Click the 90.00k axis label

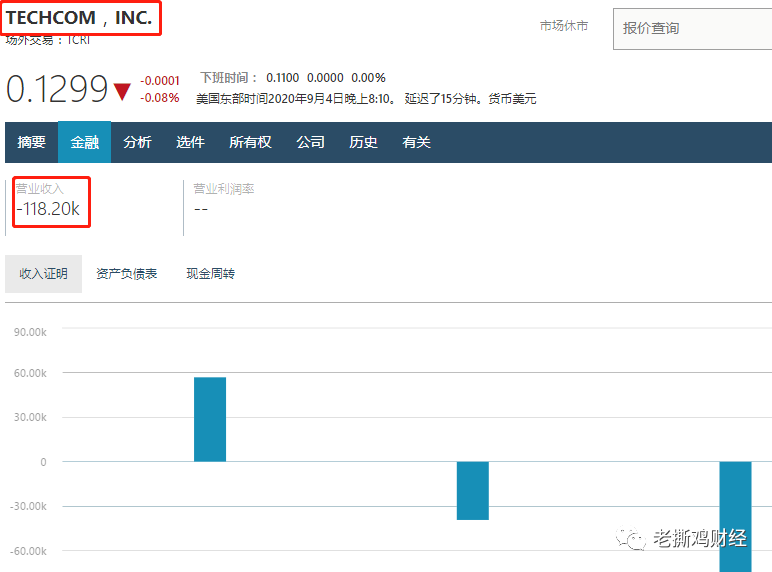[30, 332]
